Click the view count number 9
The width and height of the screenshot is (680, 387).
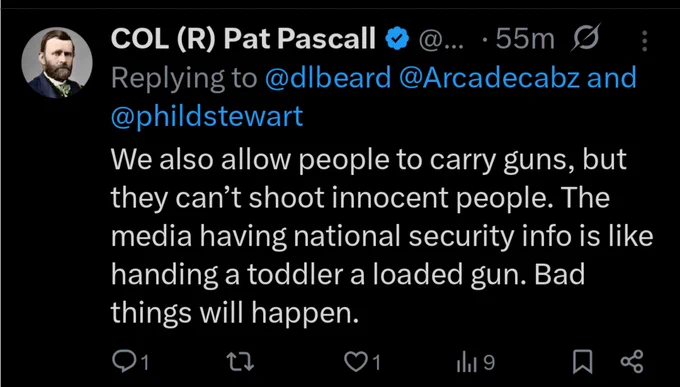[489, 363]
